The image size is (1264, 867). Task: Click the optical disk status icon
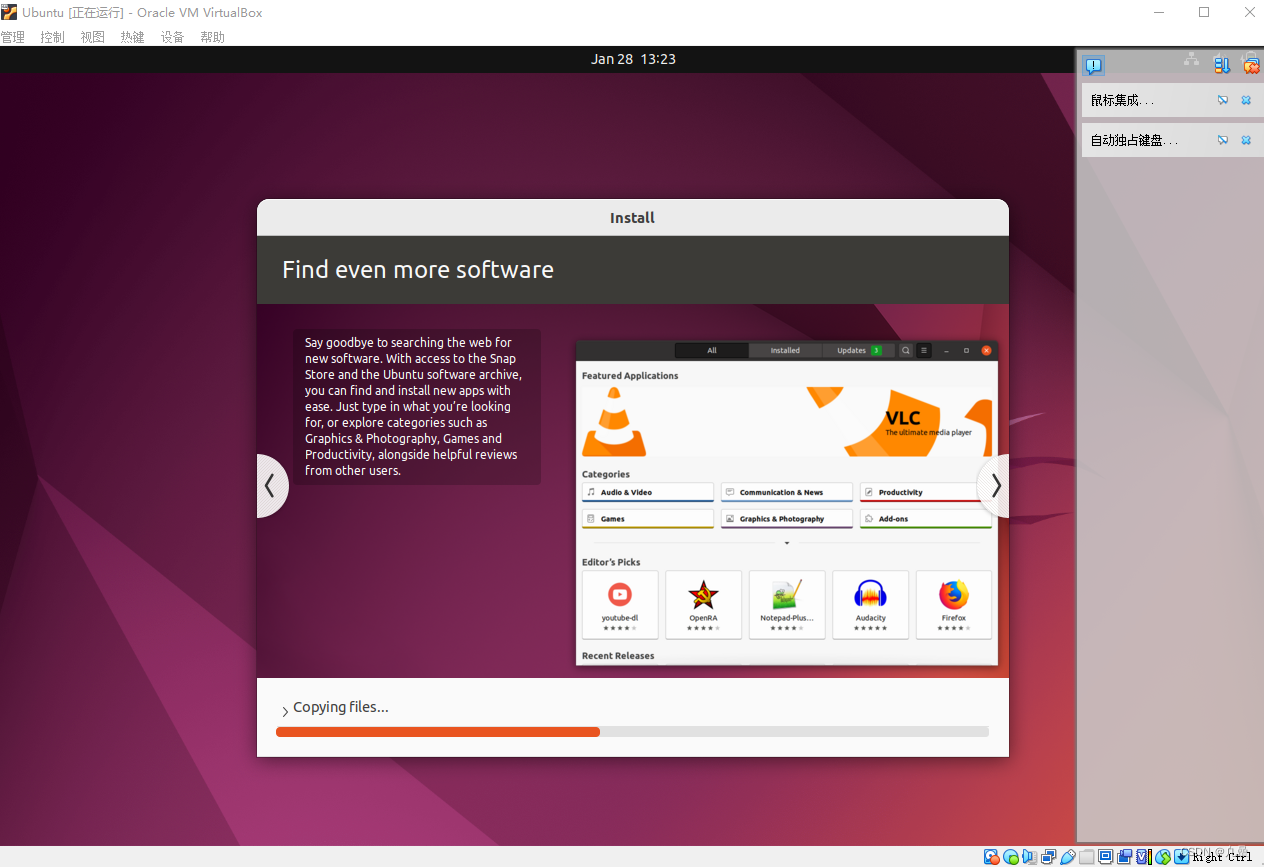[x=1011, y=857]
